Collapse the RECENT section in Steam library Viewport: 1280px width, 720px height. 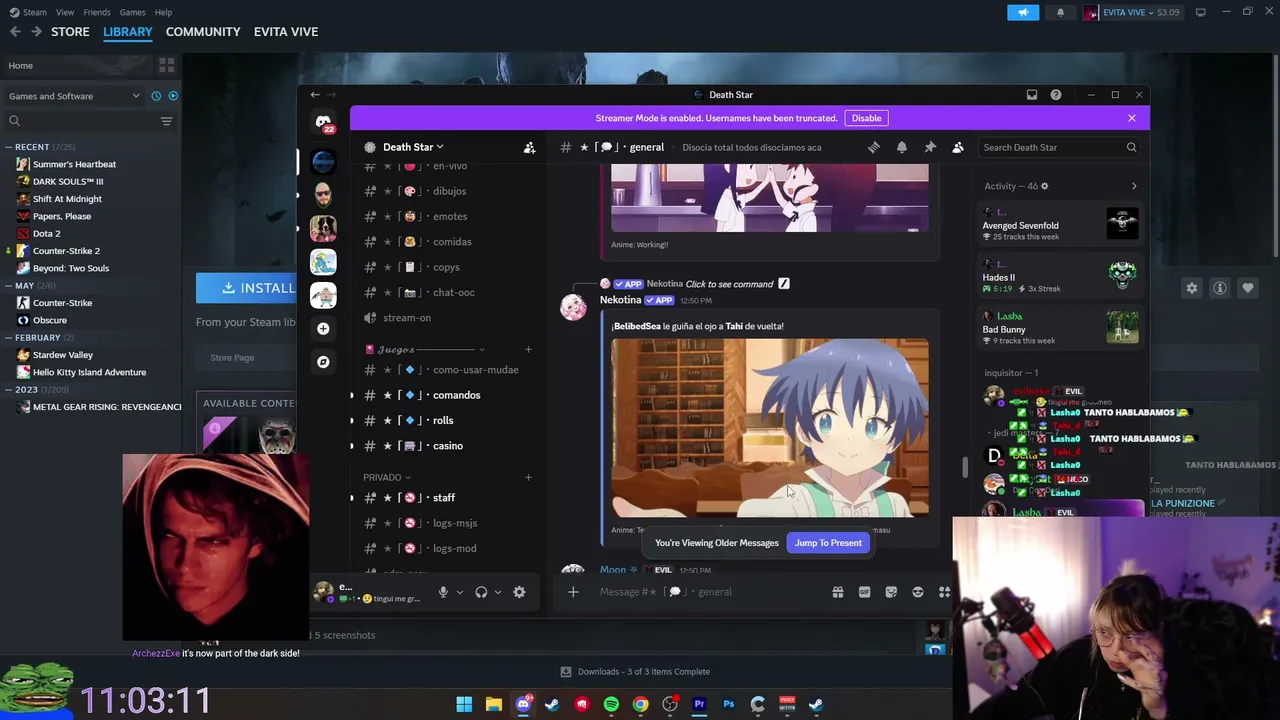(x=8, y=147)
